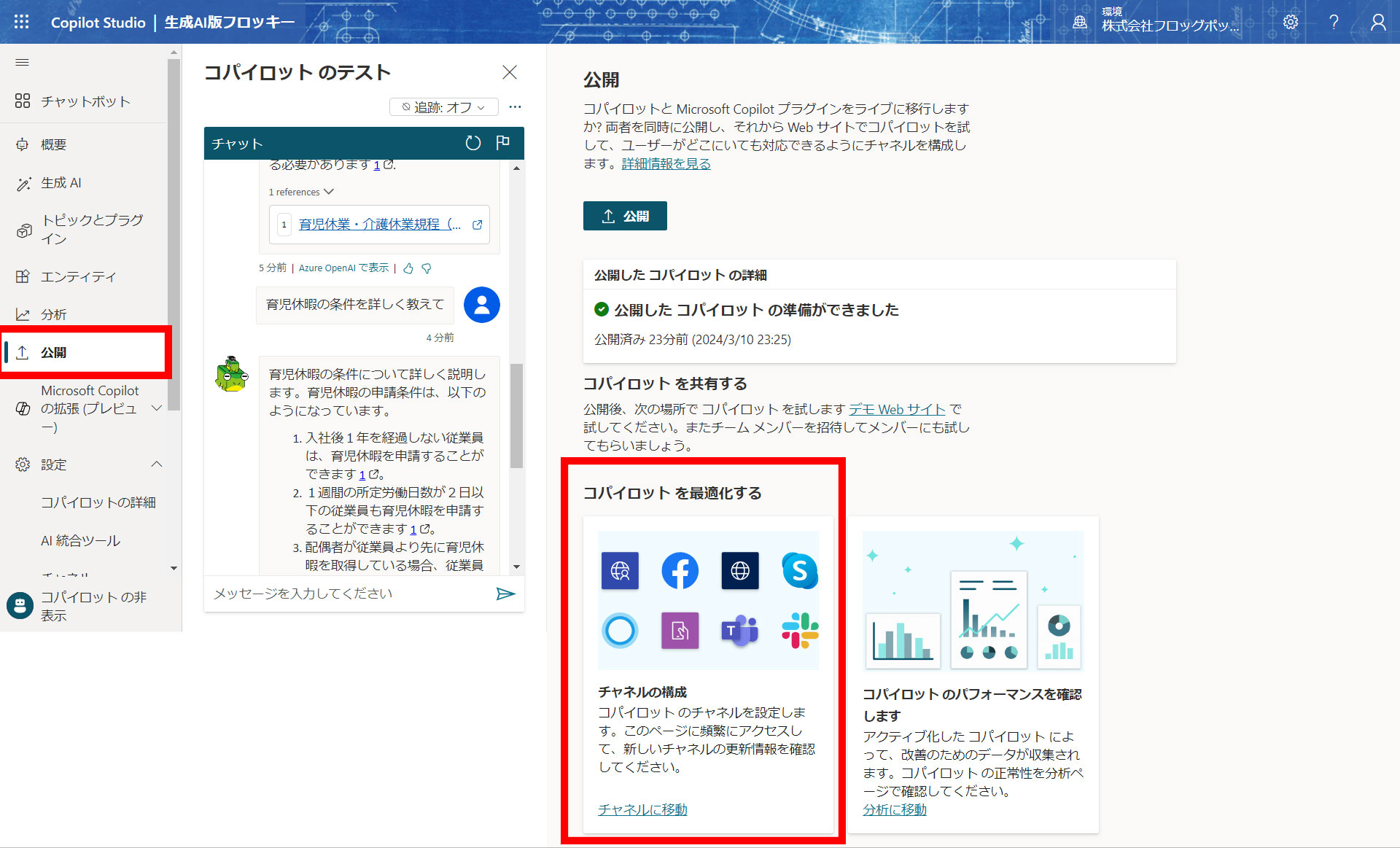
Task: Click the Microsoft Teams channel icon
Action: point(740,631)
